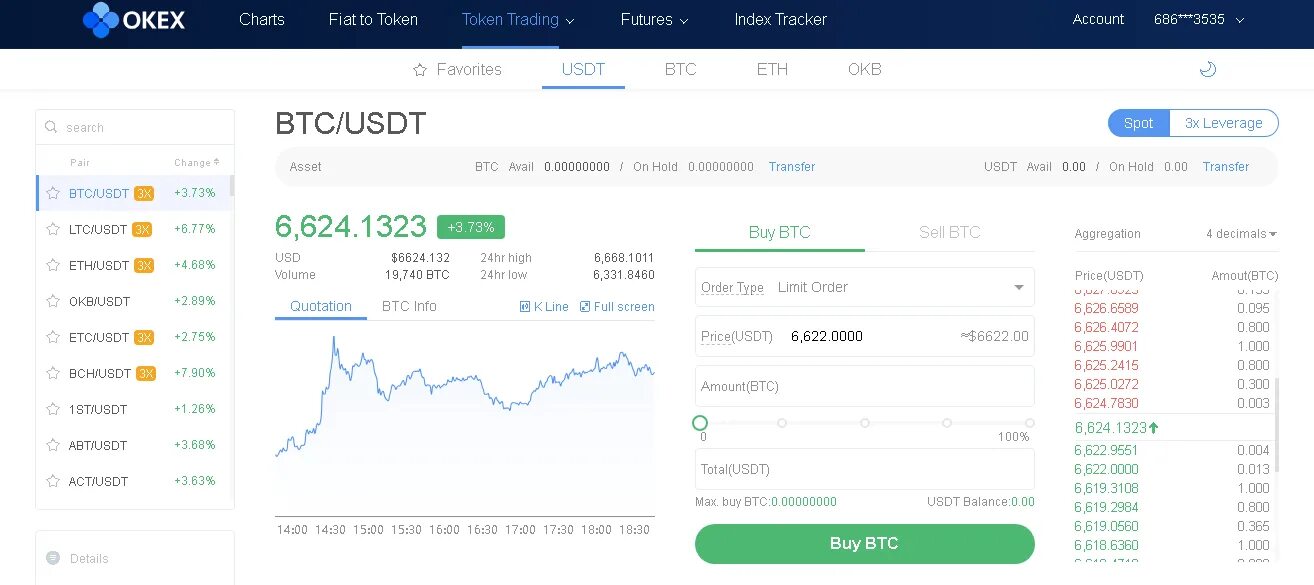Change aggregation decimals dropdown
Viewport: 1314px width, 585px height.
(x=1241, y=234)
